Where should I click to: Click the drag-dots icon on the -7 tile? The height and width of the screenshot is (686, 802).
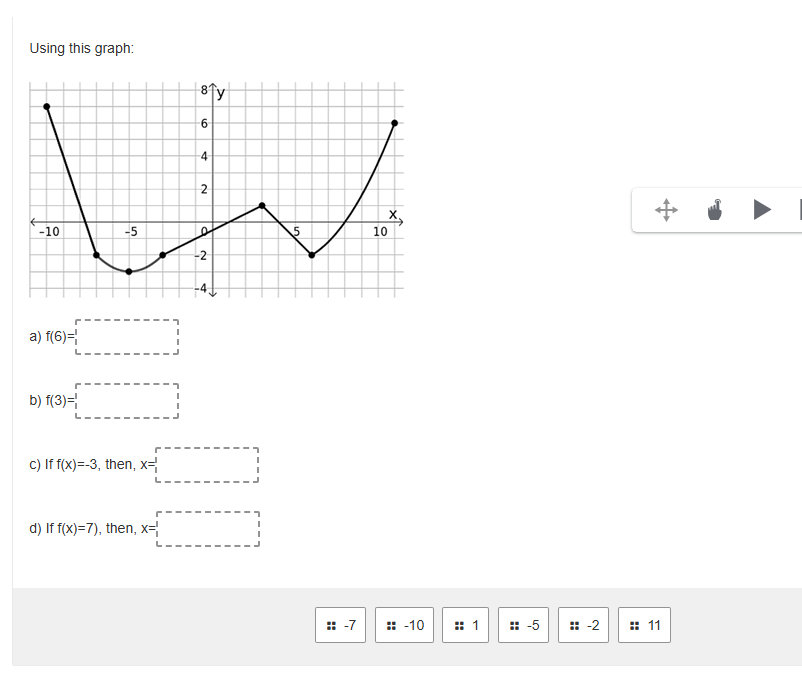pos(330,625)
